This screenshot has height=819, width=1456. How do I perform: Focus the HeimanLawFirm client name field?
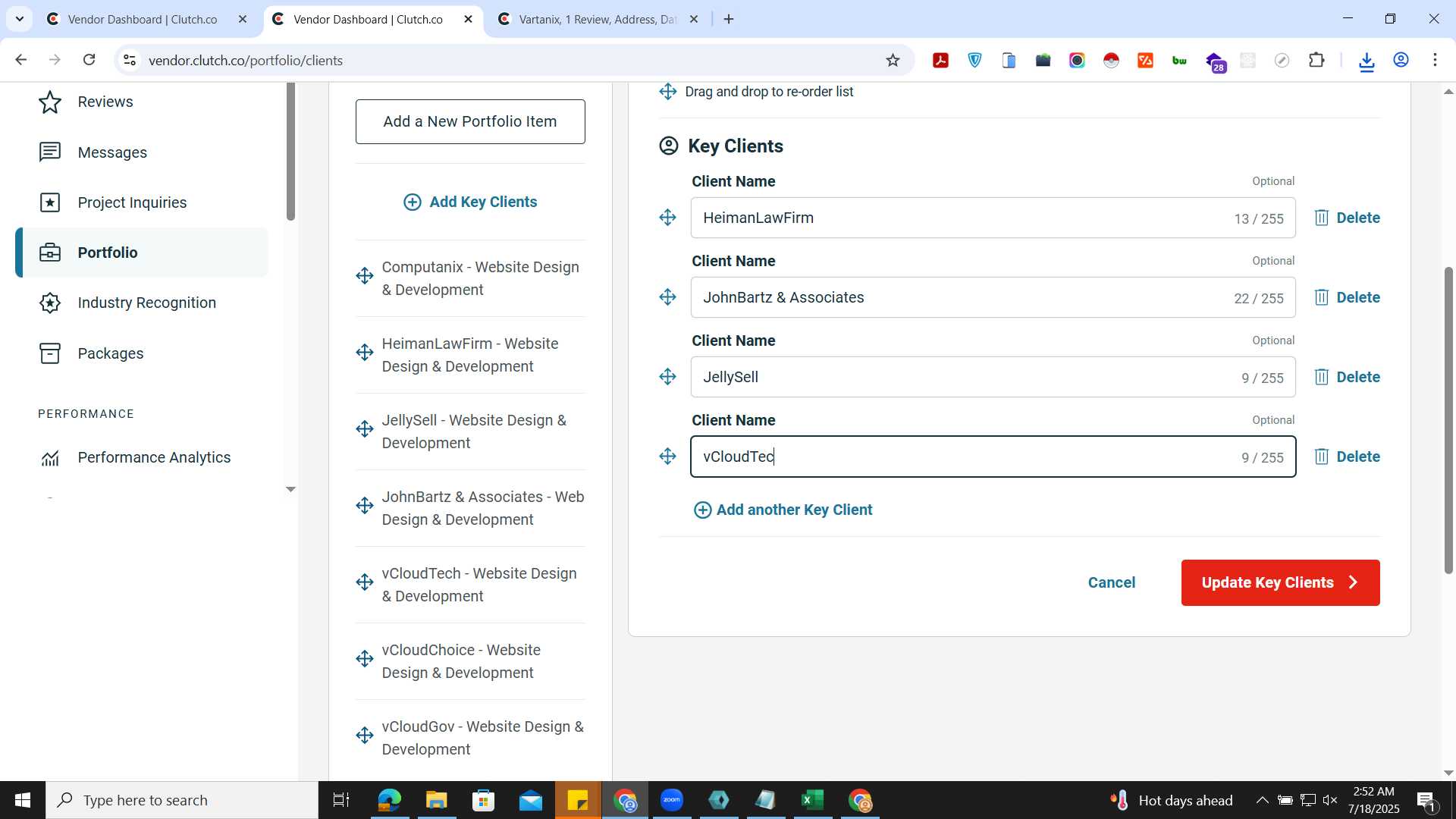click(993, 218)
